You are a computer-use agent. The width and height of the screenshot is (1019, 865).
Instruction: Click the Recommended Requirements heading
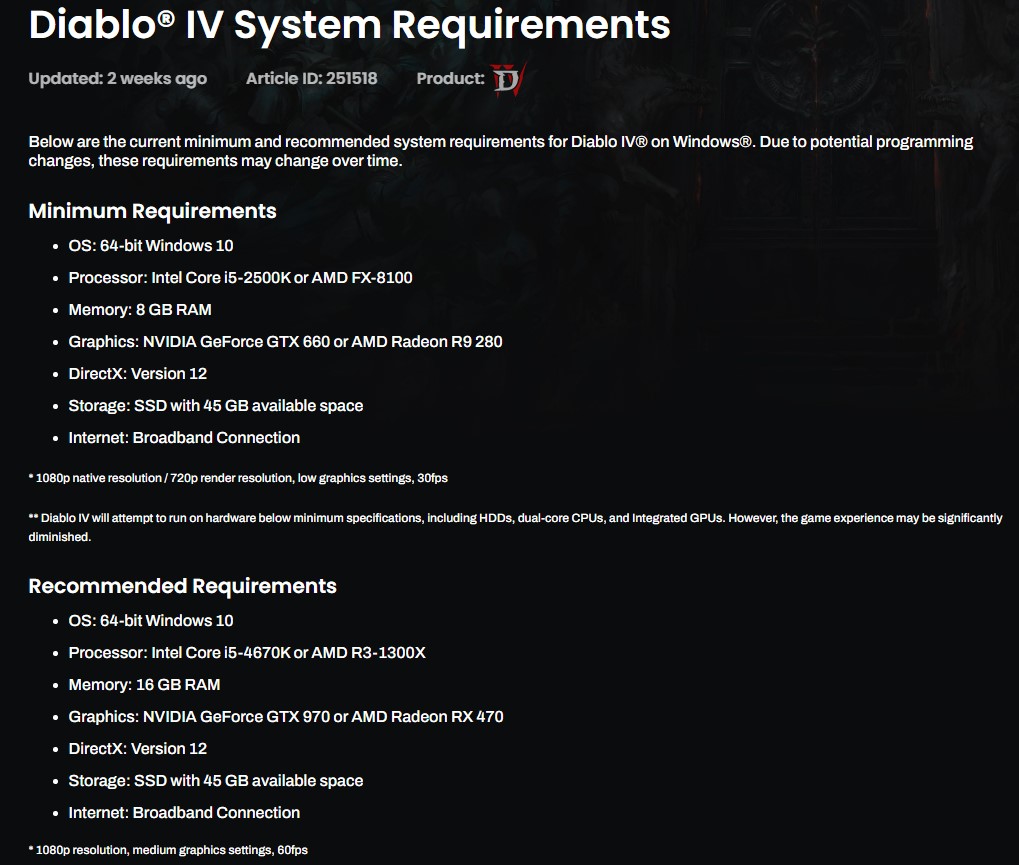coord(183,586)
